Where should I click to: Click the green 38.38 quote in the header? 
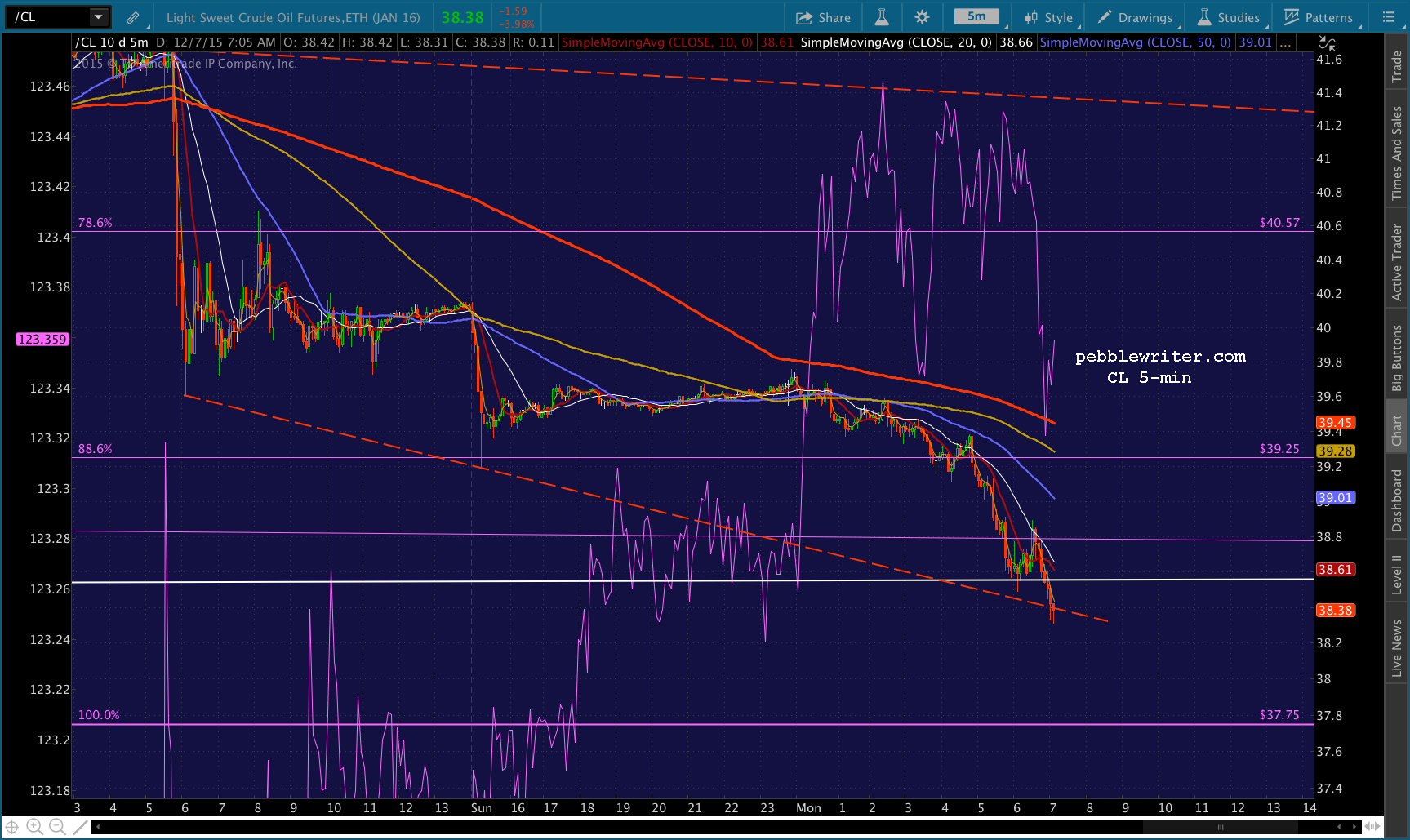[463, 17]
